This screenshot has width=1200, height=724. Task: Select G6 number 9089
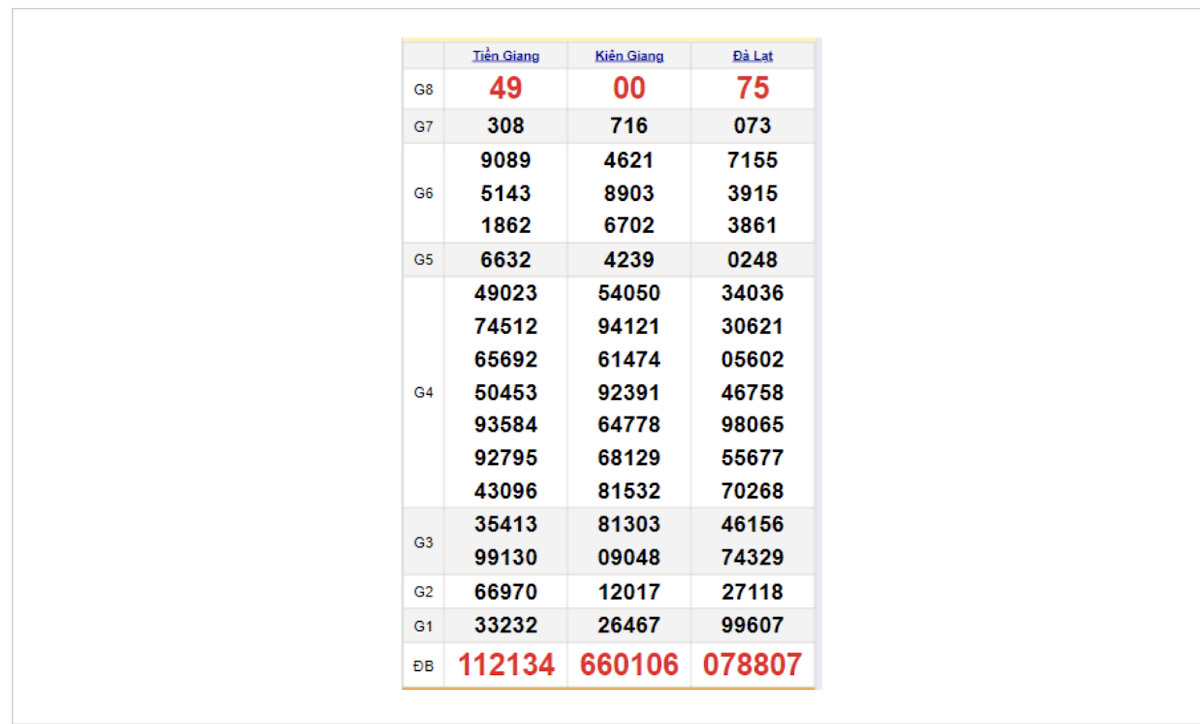(x=506, y=160)
